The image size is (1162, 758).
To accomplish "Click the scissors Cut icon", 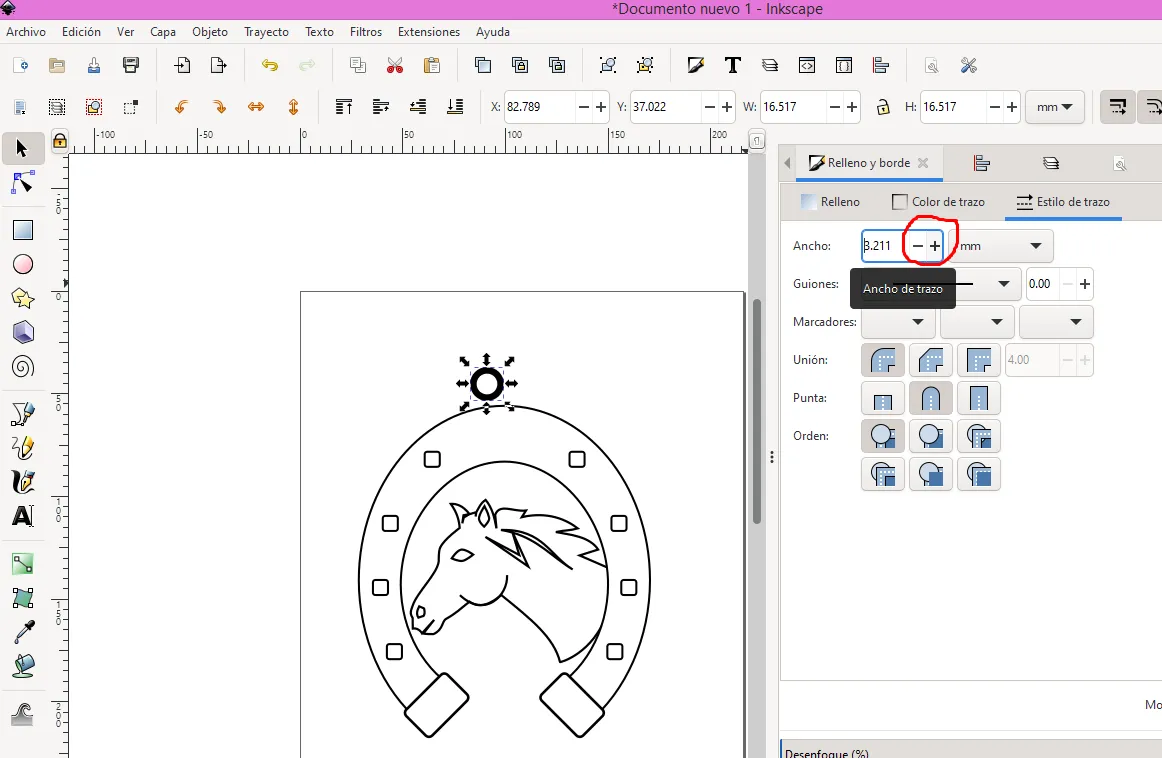I will tap(395, 66).
